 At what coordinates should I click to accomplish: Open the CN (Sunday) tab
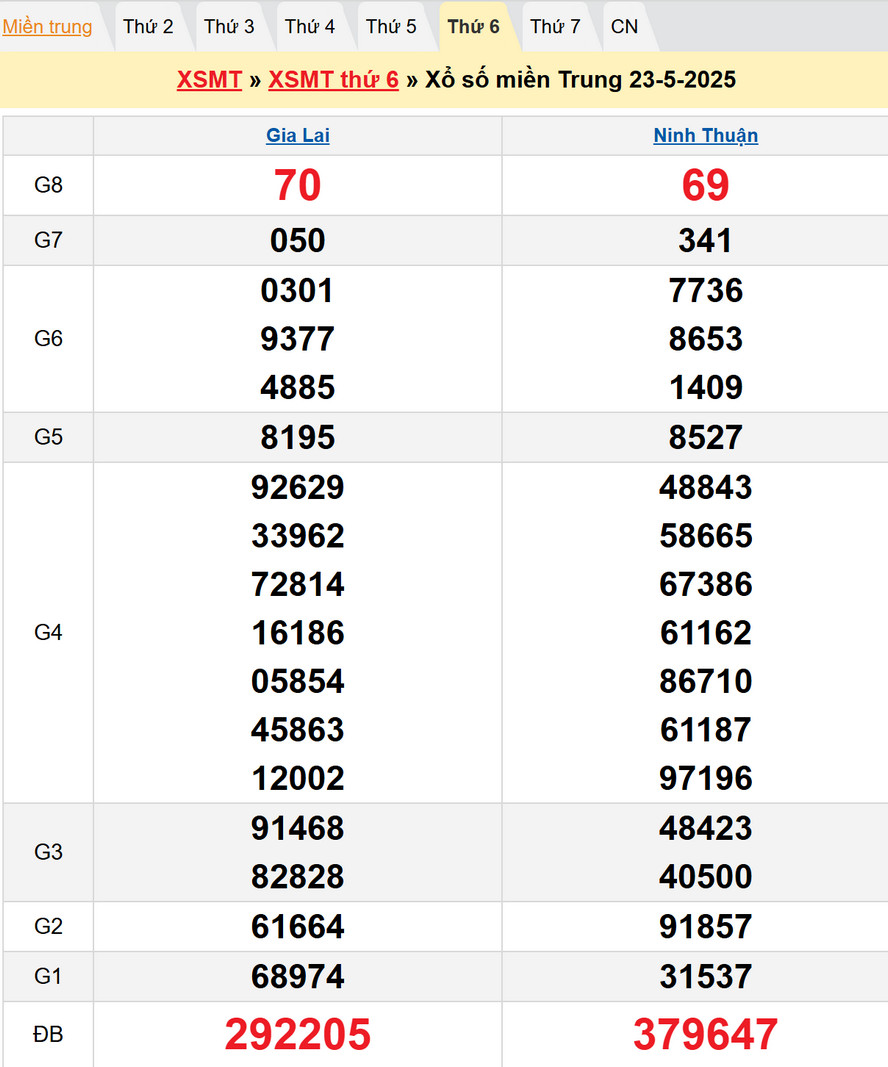pos(624,27)
